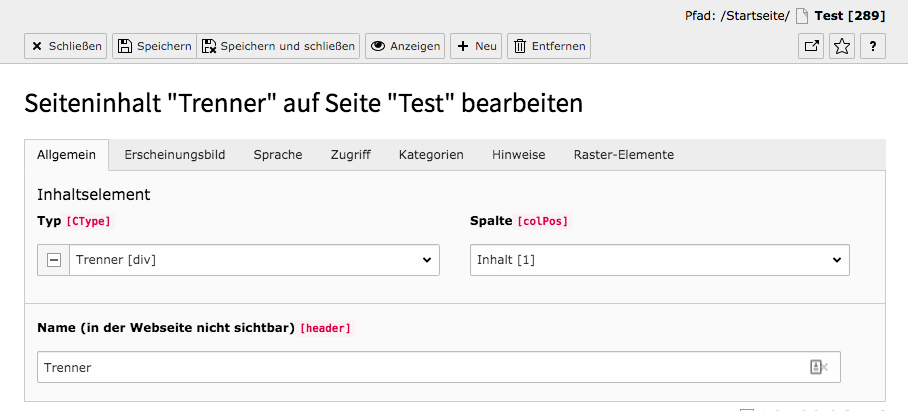This screenshot has width=908, height=411.
Task: Switch to the Sprache tab
Action: point(278,155)
